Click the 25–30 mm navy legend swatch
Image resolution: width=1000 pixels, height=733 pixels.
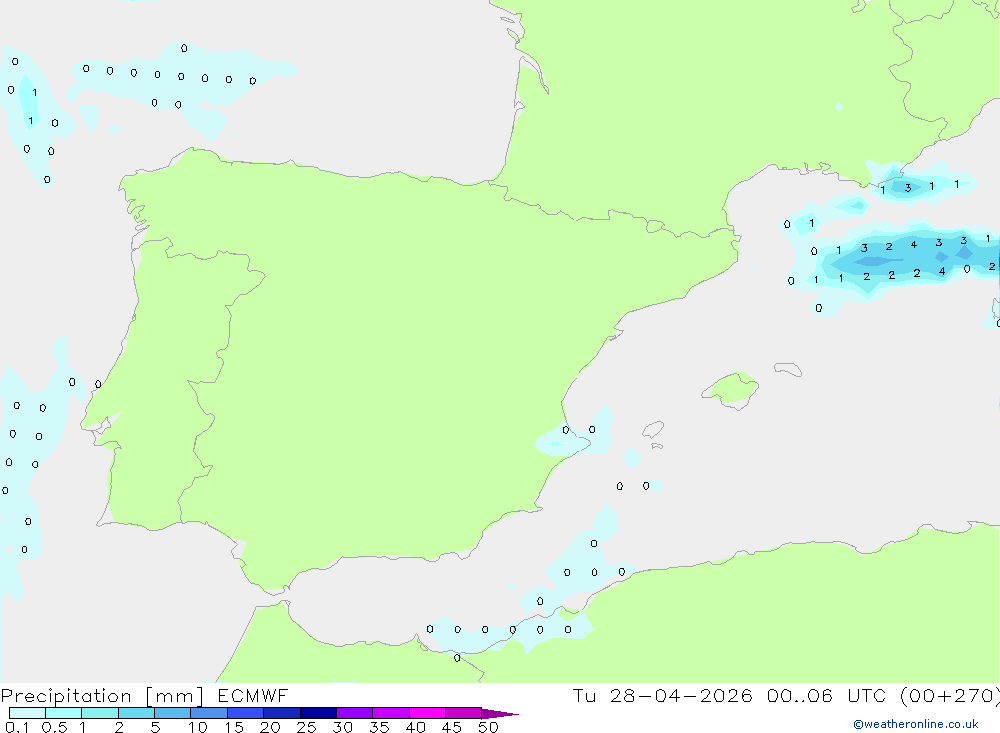pyautogui.click(x=318, y=713)
